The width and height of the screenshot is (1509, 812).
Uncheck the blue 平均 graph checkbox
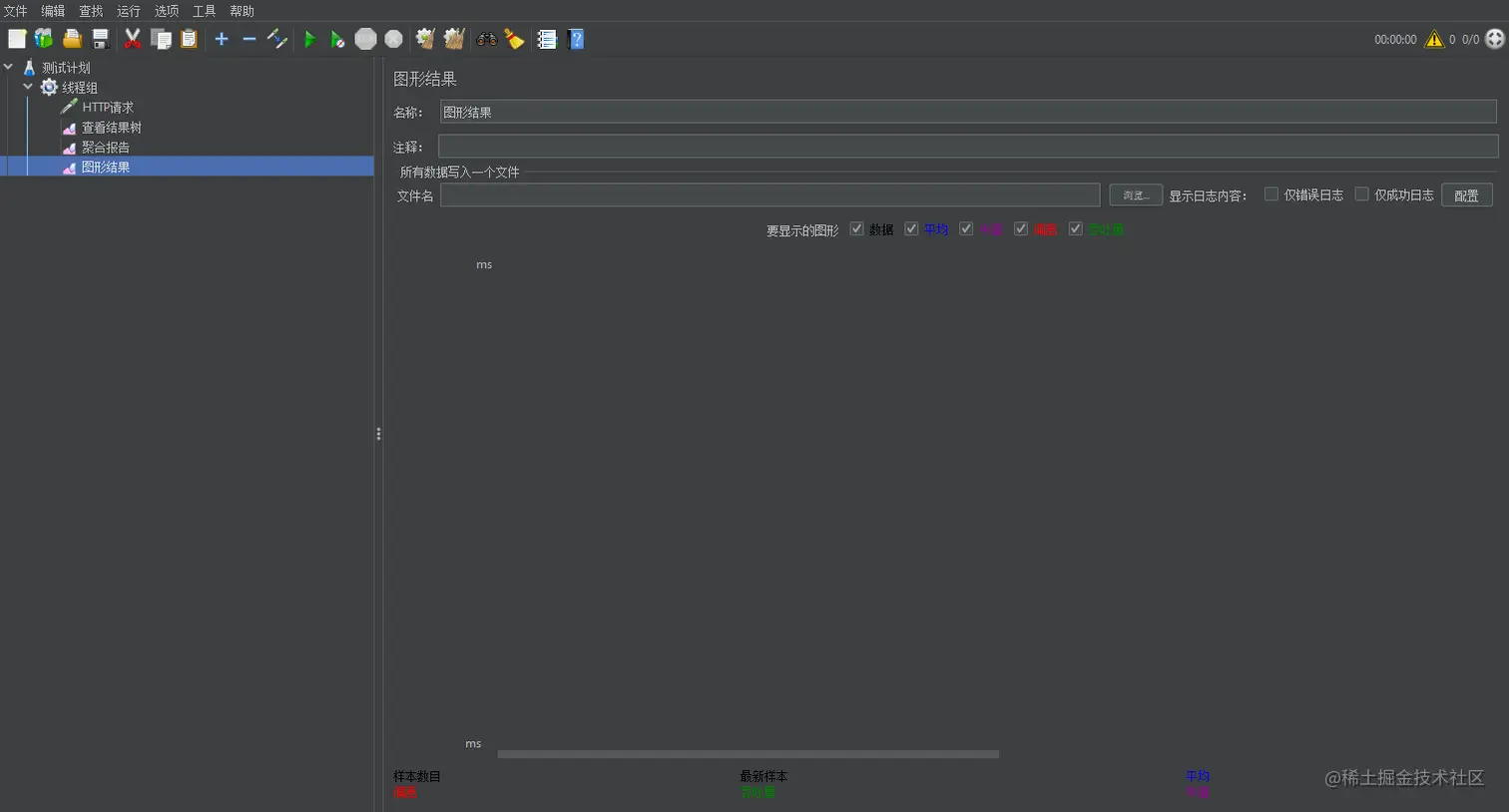tap(911, 229)
